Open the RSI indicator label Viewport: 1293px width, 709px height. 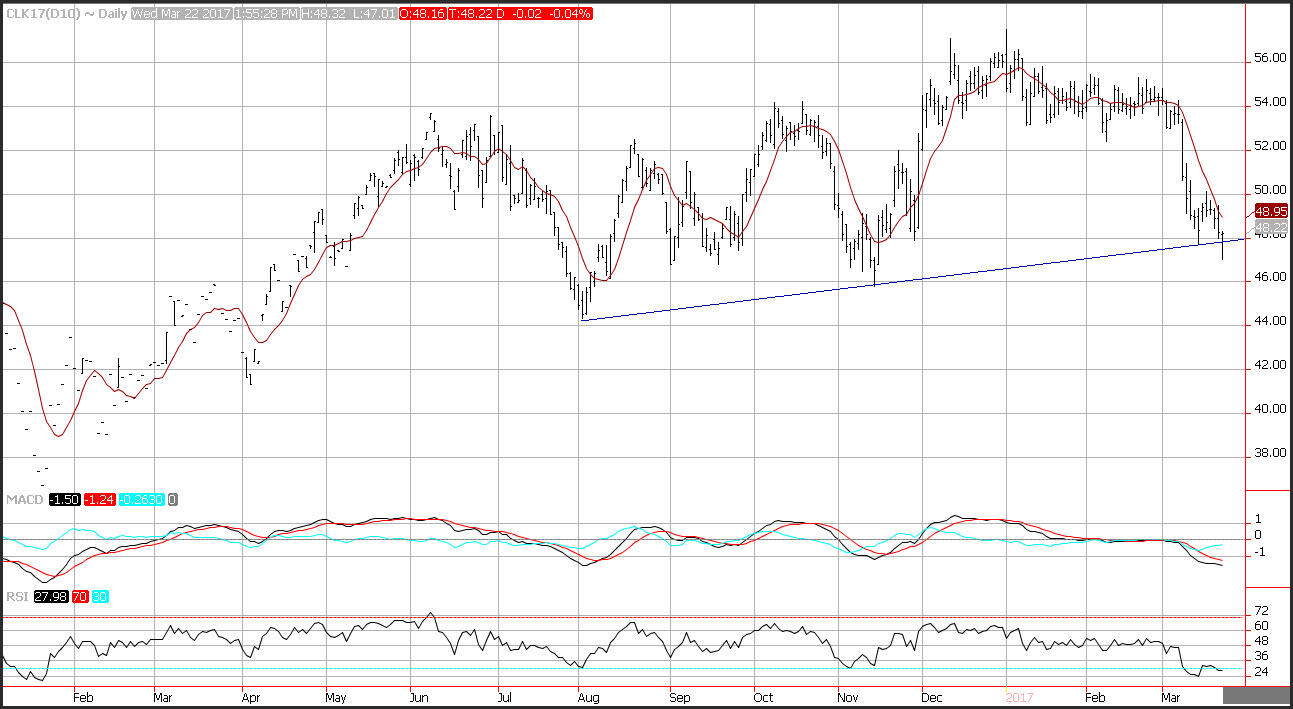(17, 597)
